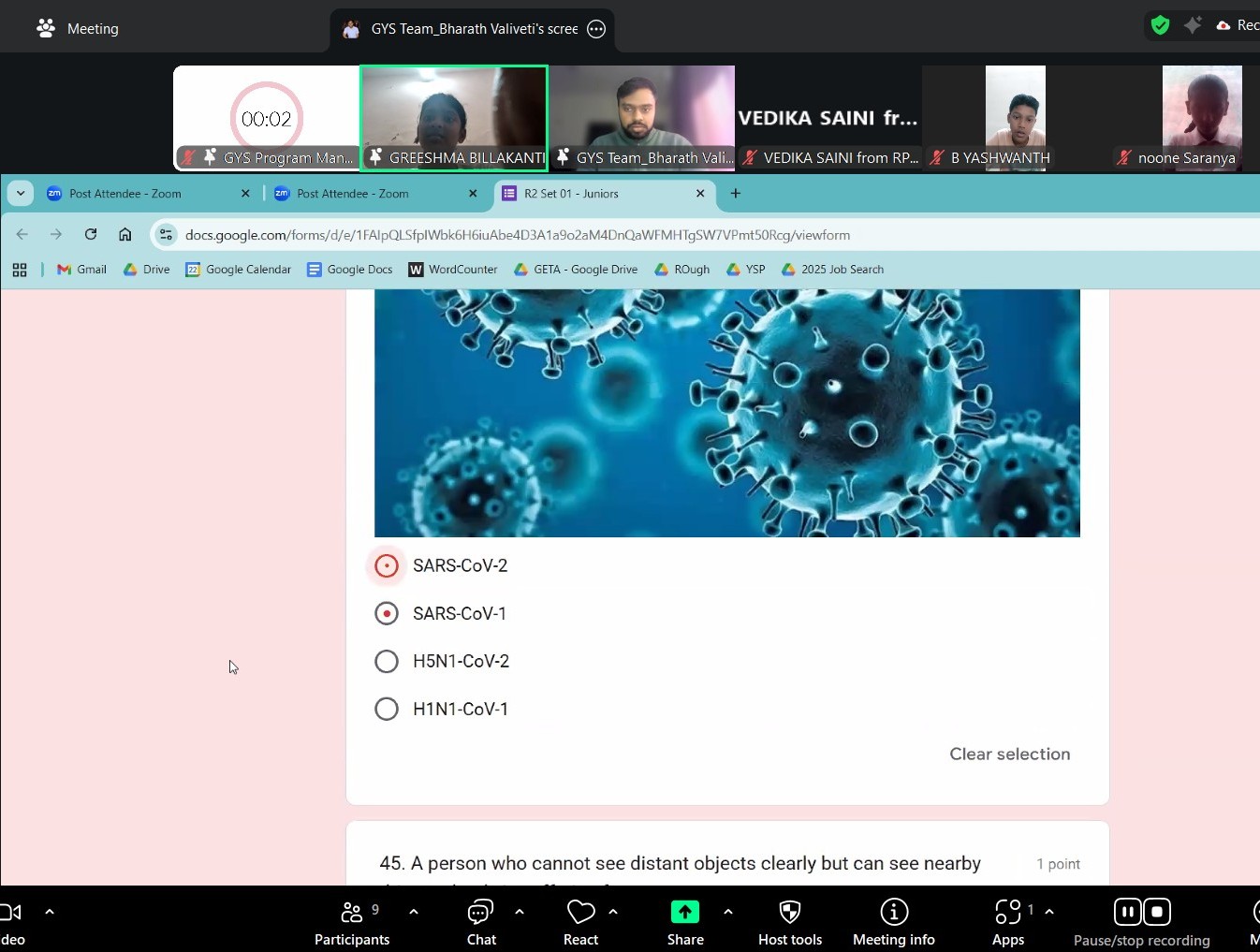Click the Clear selection button
This screenshot has width=1260, height=952.
1009,754
